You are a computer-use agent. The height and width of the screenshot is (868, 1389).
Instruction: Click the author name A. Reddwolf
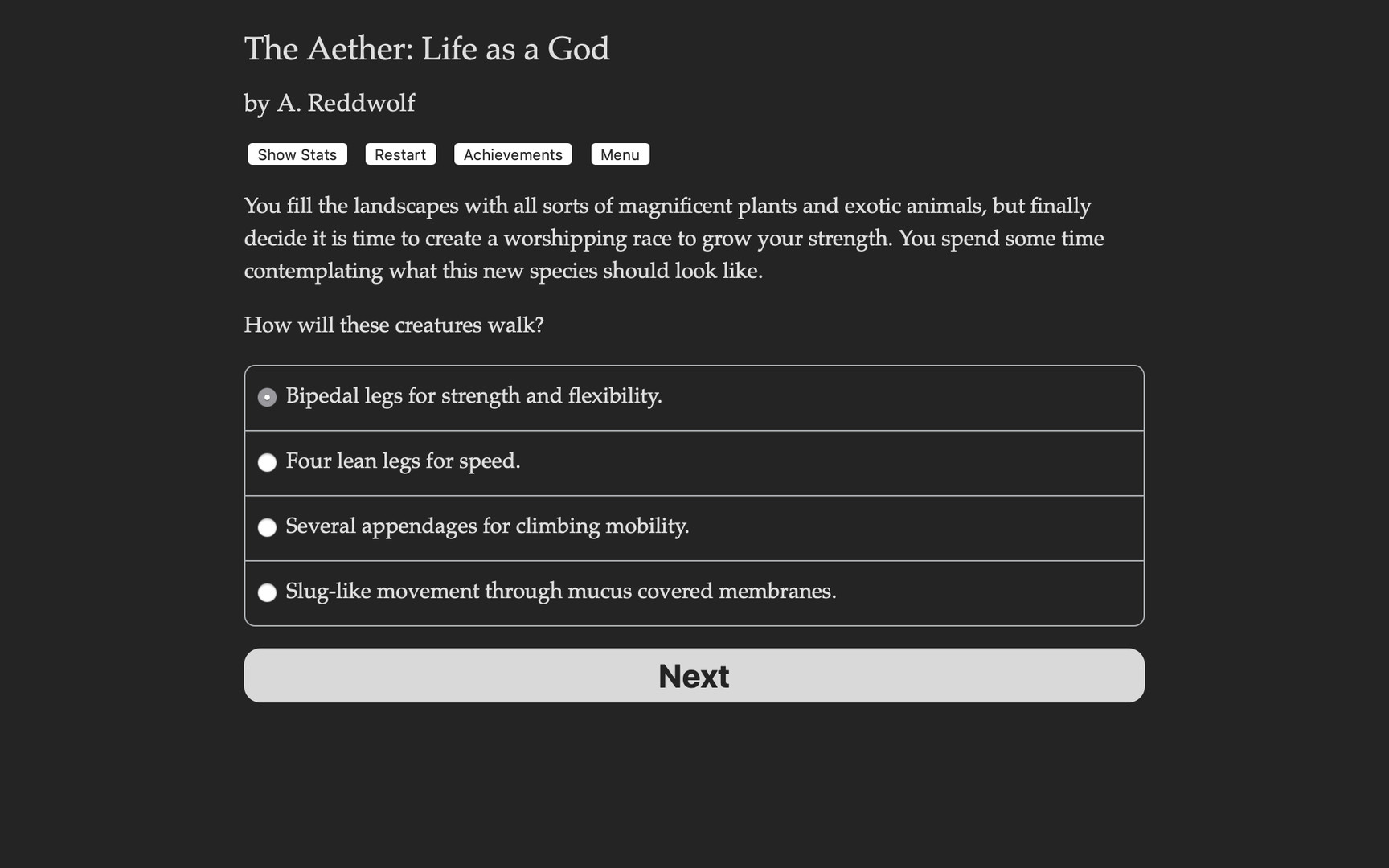coord(329,103)
